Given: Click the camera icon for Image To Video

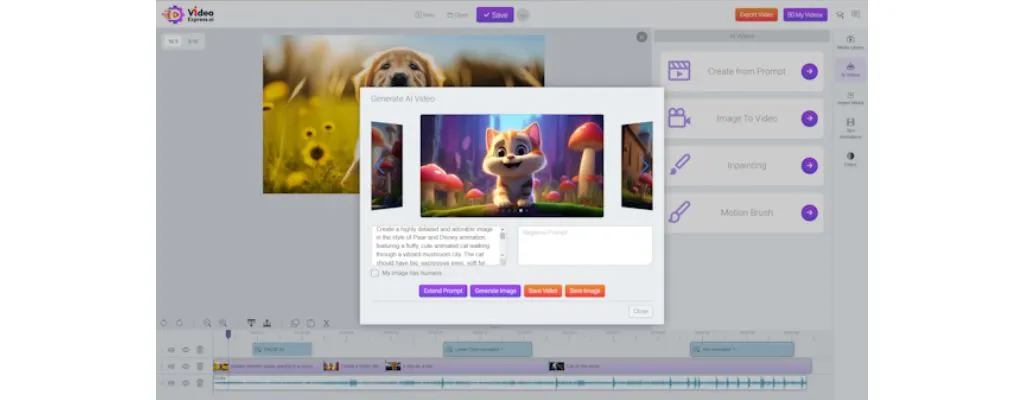Looking at the screenshot, I should 679,118.
